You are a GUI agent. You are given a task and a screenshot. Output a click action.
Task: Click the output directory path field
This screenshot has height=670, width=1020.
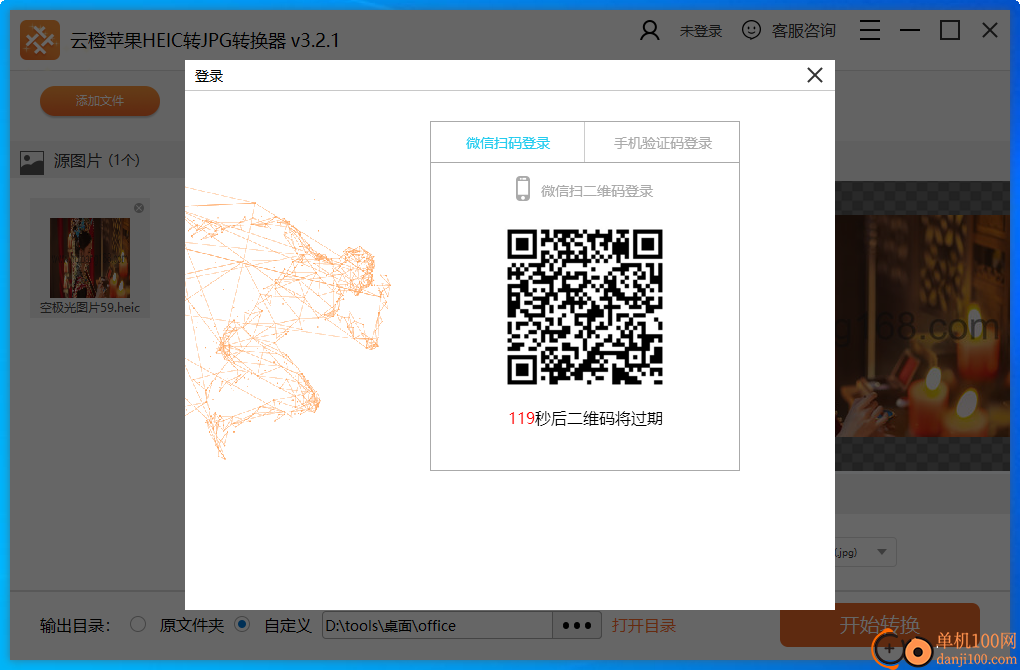pos(437,626)
